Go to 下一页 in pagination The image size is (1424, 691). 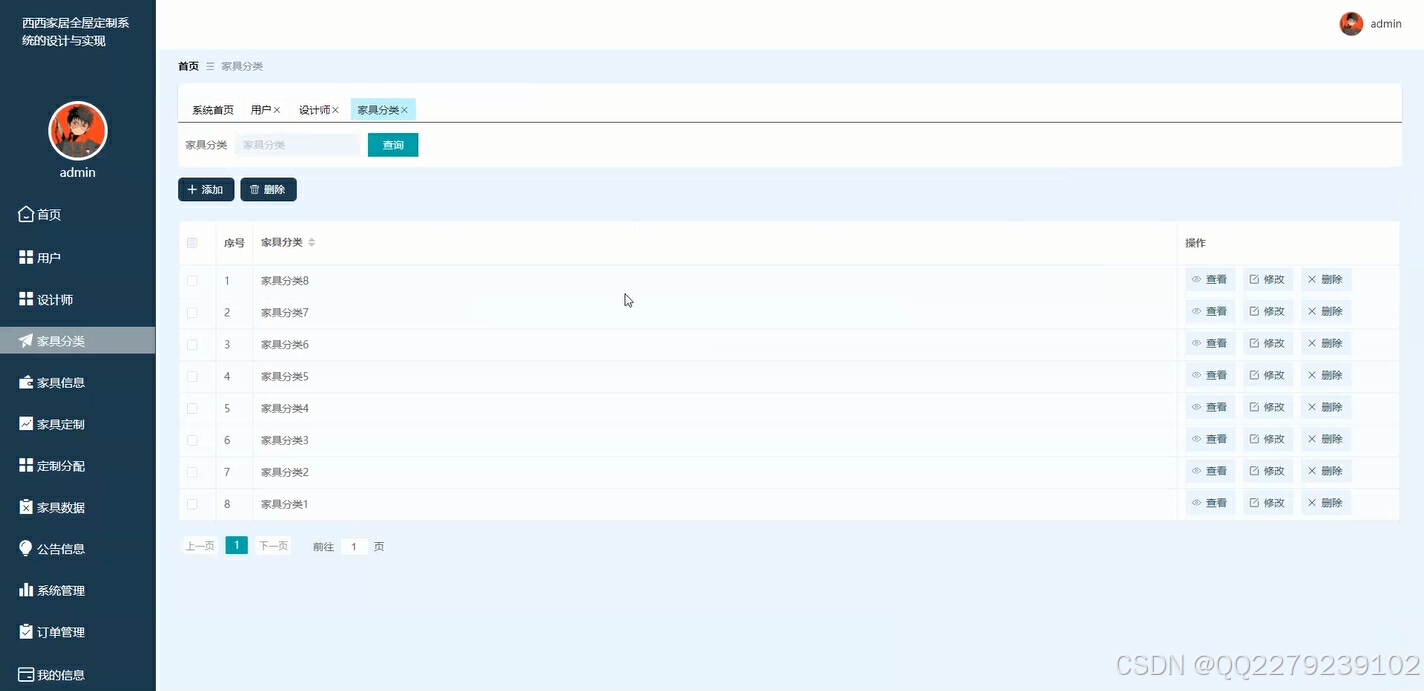click(272, 546)
